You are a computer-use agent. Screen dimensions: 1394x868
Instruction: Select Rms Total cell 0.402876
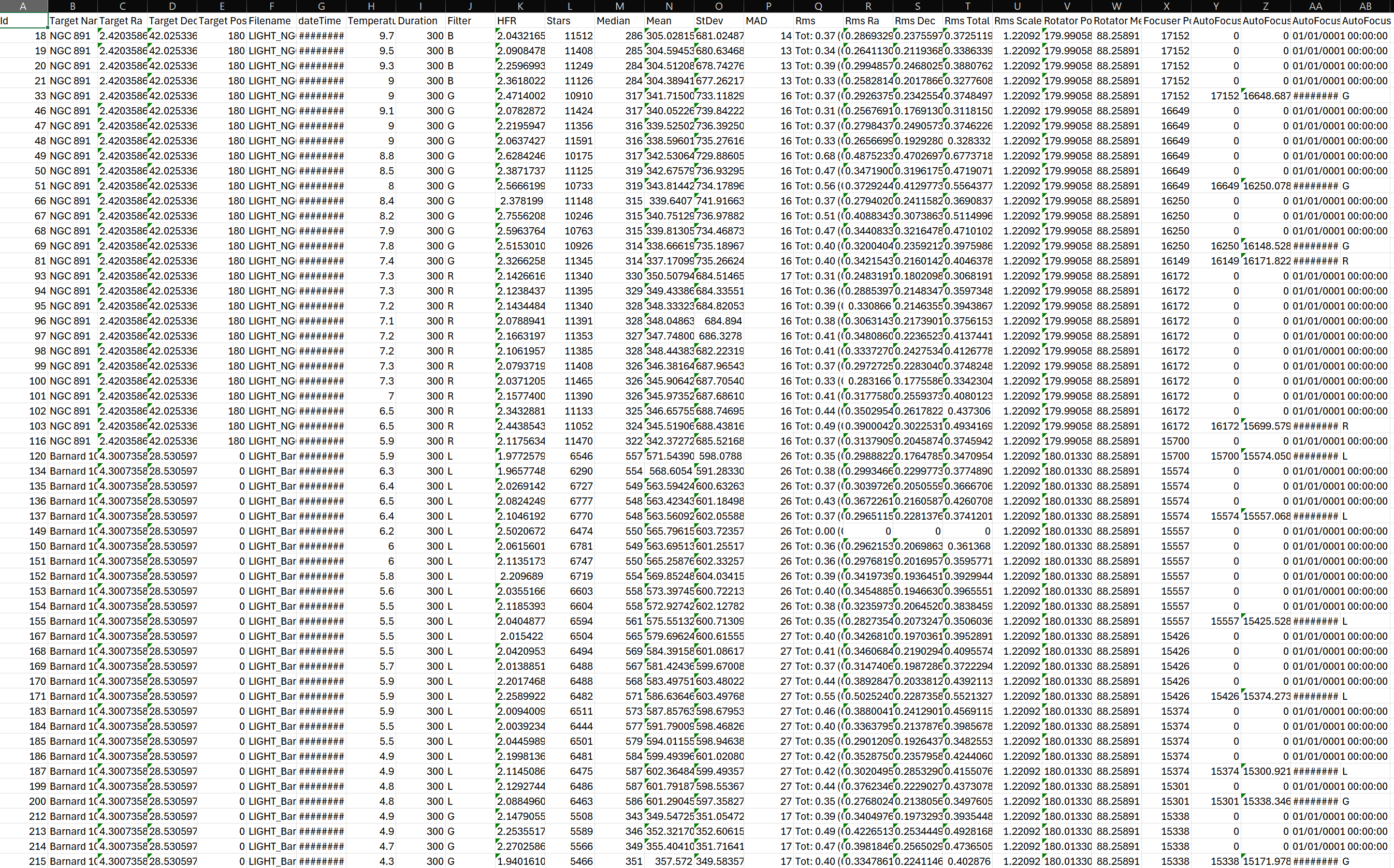tap(967, 861)
